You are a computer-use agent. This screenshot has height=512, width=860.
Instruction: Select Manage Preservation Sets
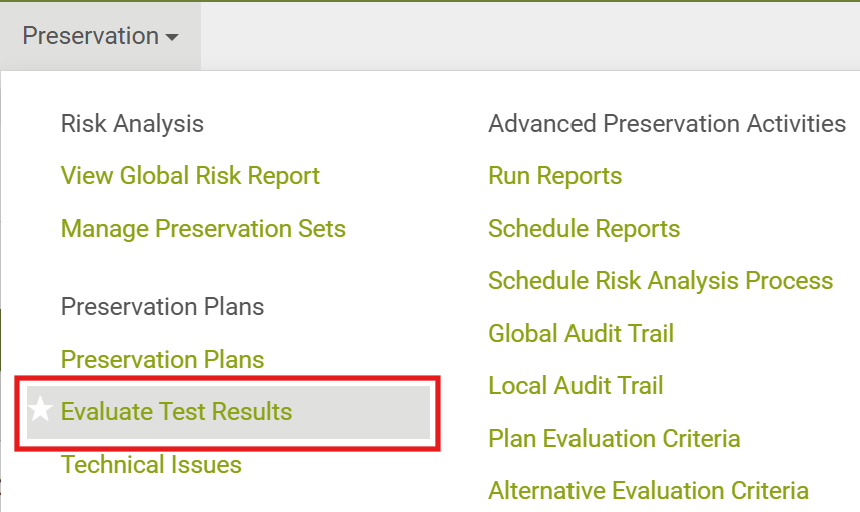pos(203,228)
